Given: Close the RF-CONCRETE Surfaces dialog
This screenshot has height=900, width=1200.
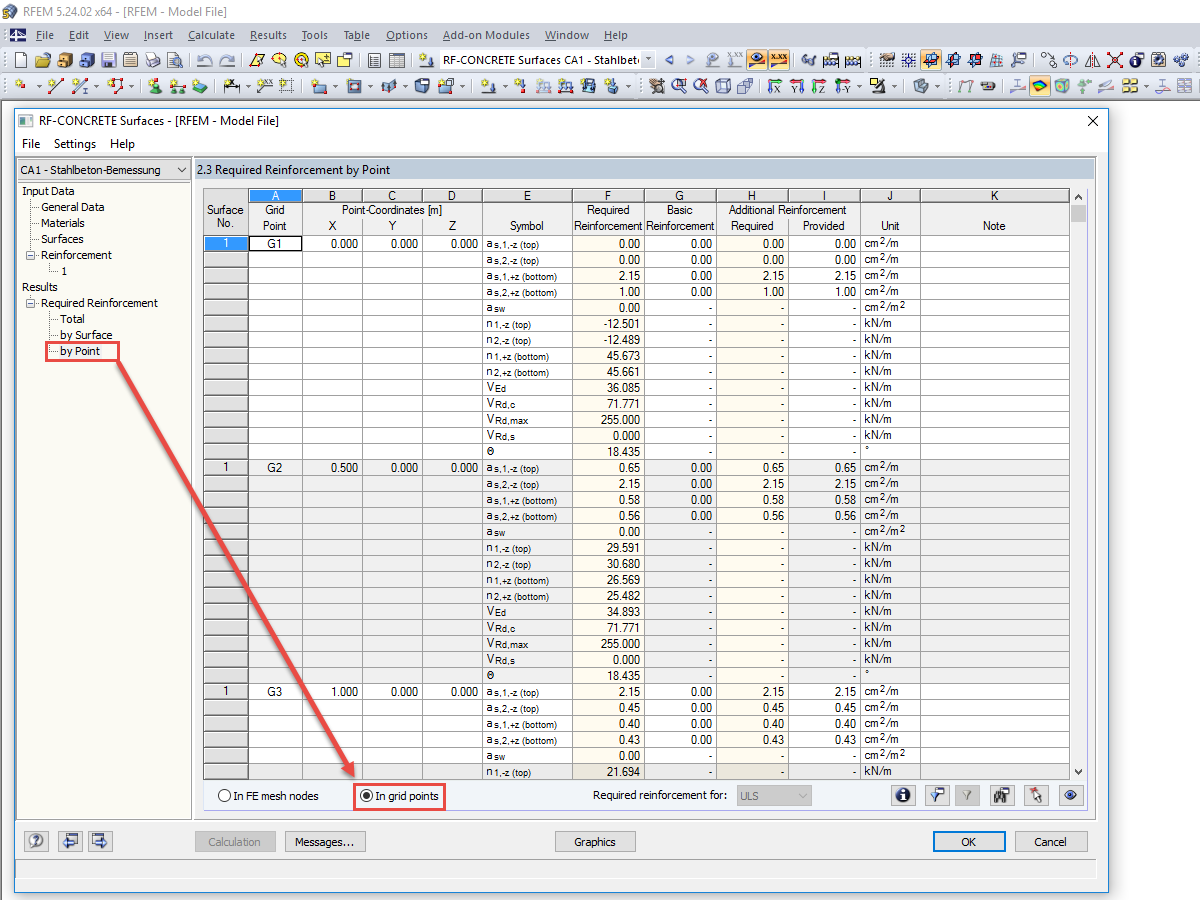Looking at the screenshot, I should coord(1091,121).
